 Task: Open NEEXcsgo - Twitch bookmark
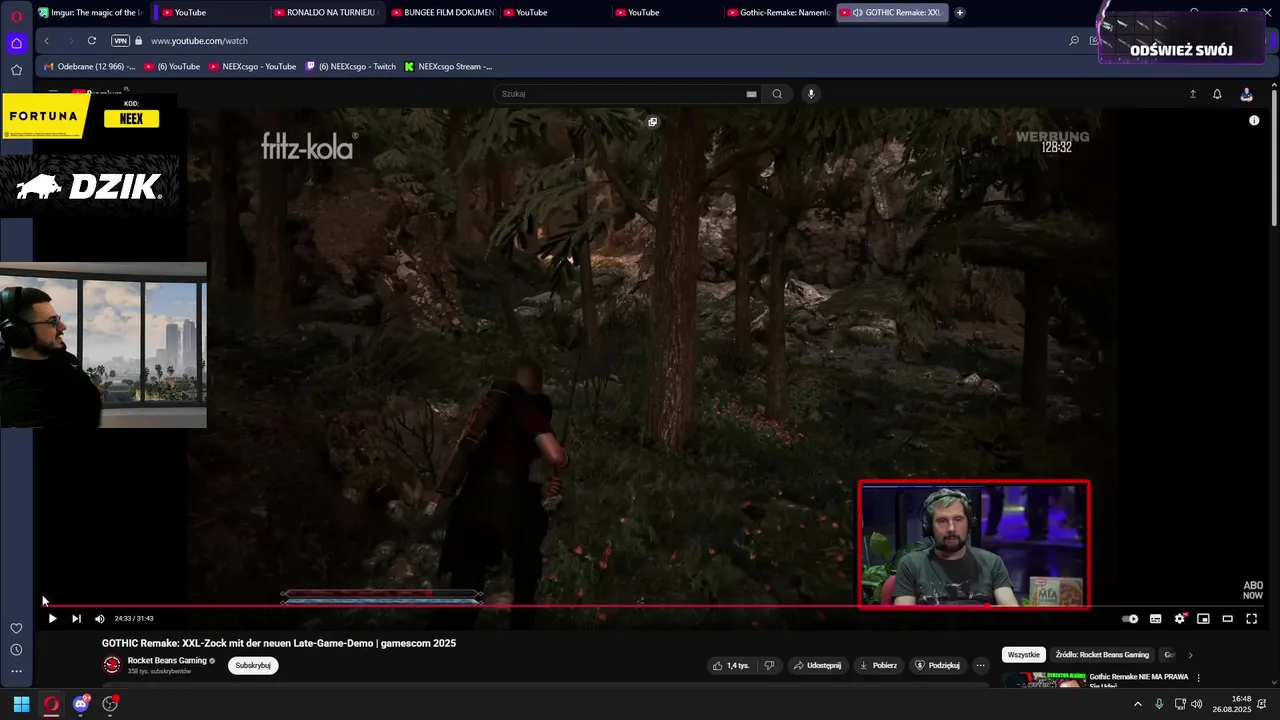point(350,67)
